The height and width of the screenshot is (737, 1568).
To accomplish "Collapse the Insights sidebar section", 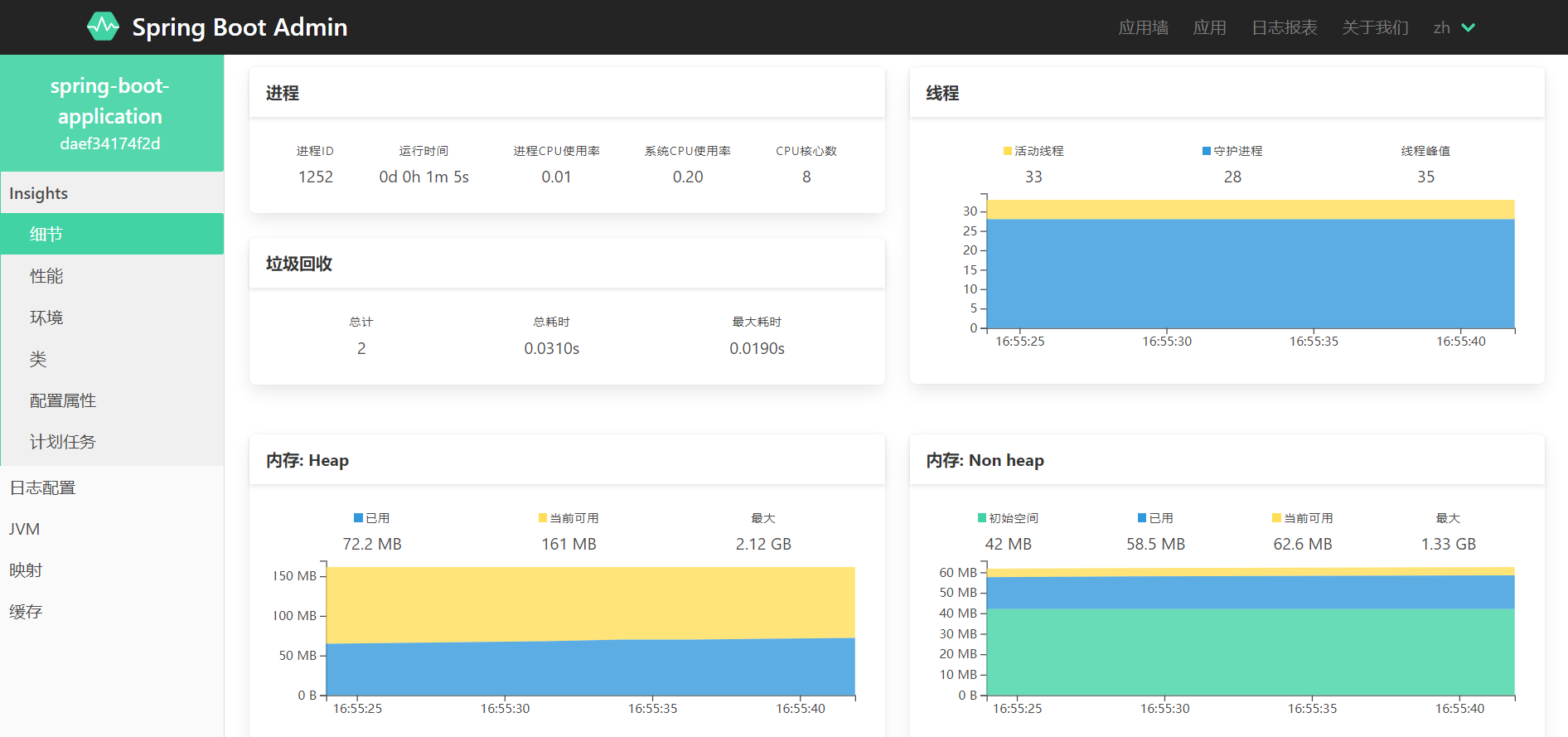I will pyautogui.click(x=112, y=193).
